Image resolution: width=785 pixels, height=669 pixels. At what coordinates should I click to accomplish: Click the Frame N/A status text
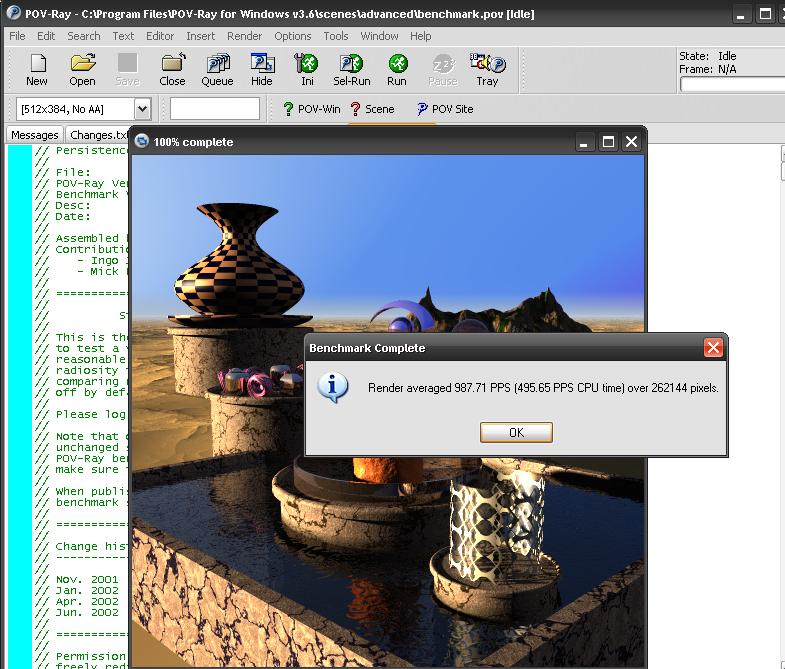tap(707, 69)
